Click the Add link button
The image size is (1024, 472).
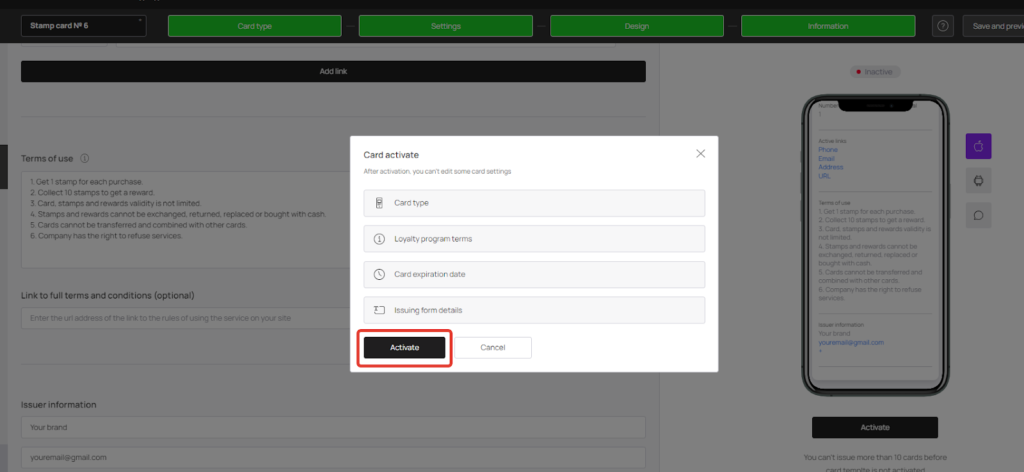click(x=333, y=72)
